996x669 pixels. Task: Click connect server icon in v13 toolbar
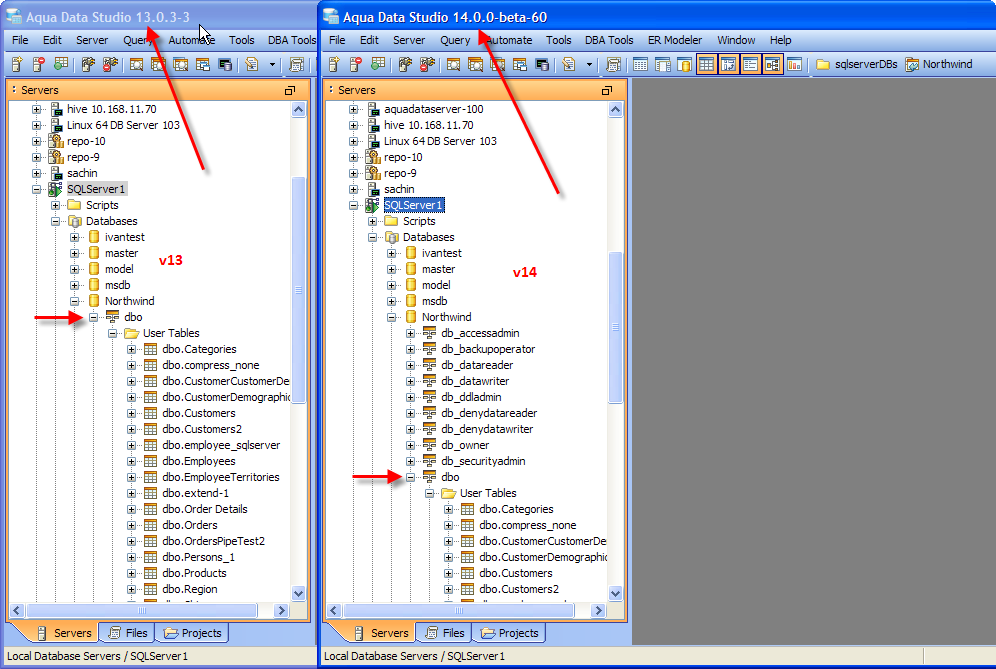88,64
